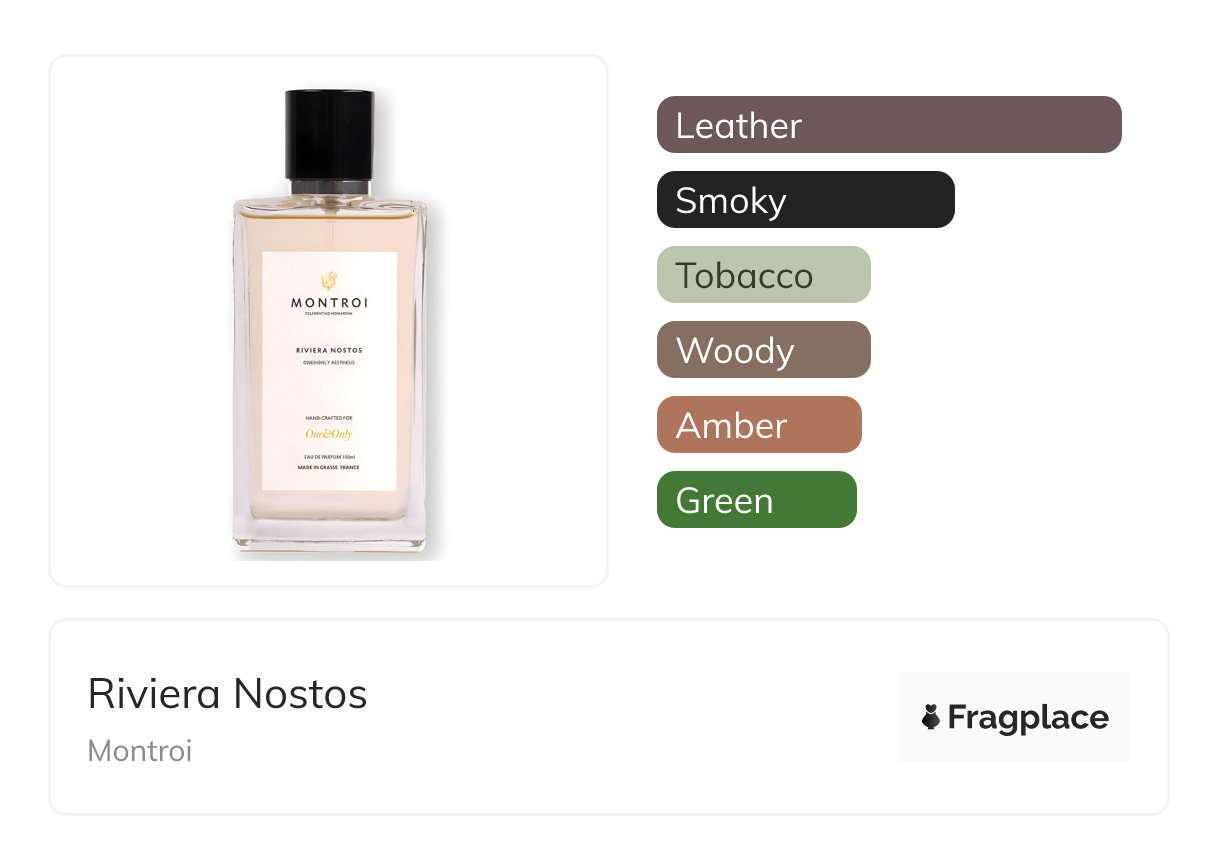The image size is (1218, 864).
Task: Pick the Amber accord bar
Action: click(x=759, y=425)
